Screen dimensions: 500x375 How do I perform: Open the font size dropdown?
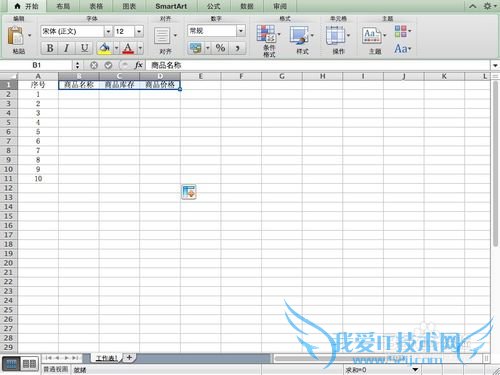(x=139, y=32)
